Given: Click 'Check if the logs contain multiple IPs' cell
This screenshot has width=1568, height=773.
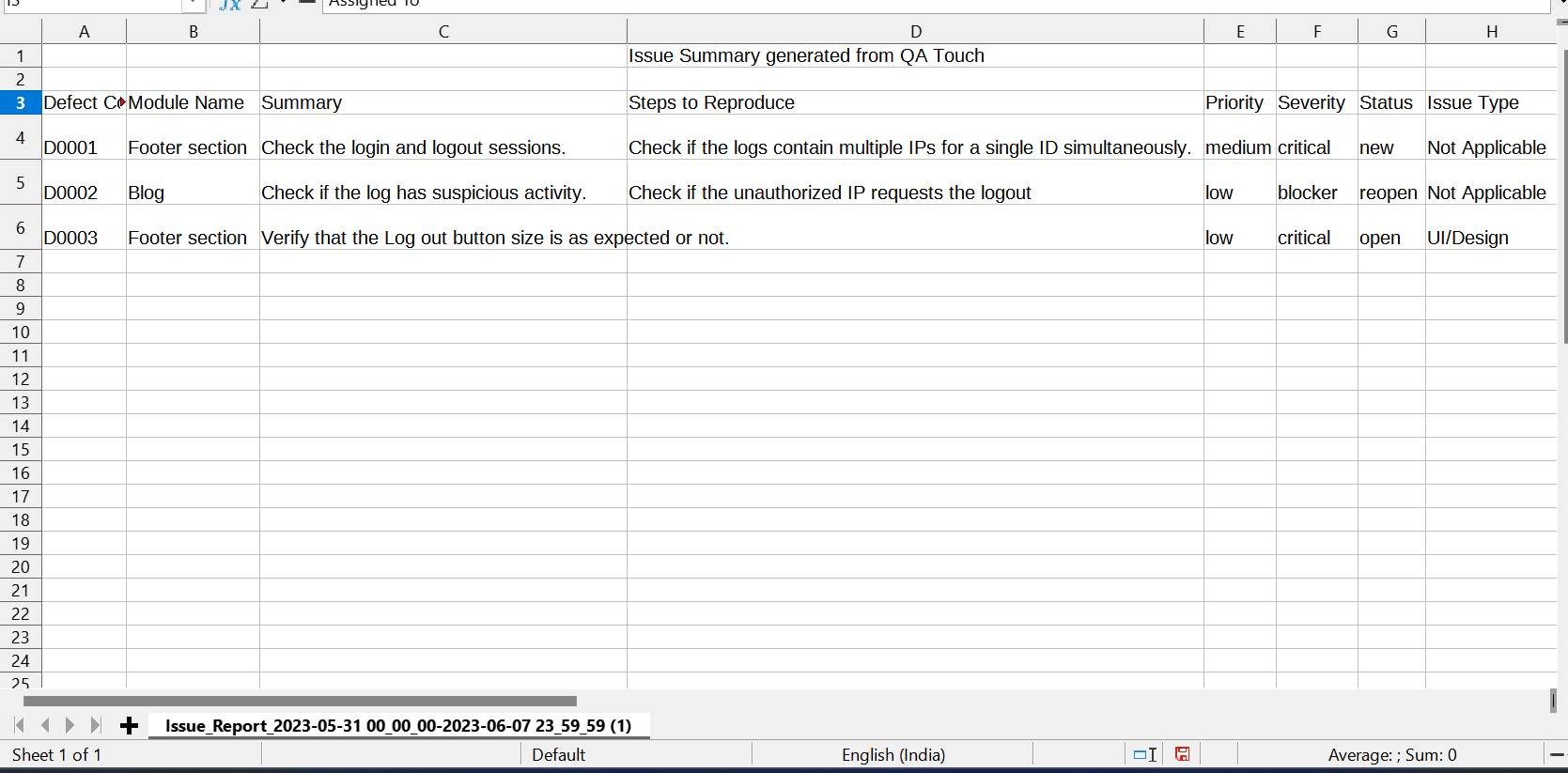Looking at the screenshot, I should [x=915, y=137].
